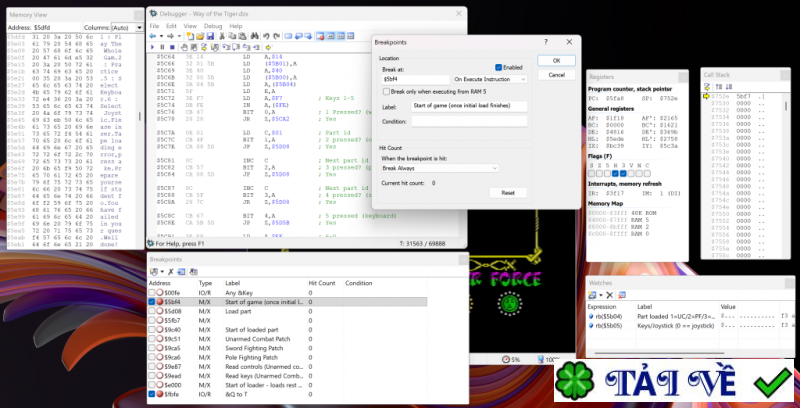Delete breakpoint using X icon in Breakpoints panel

tap(171, 272)
